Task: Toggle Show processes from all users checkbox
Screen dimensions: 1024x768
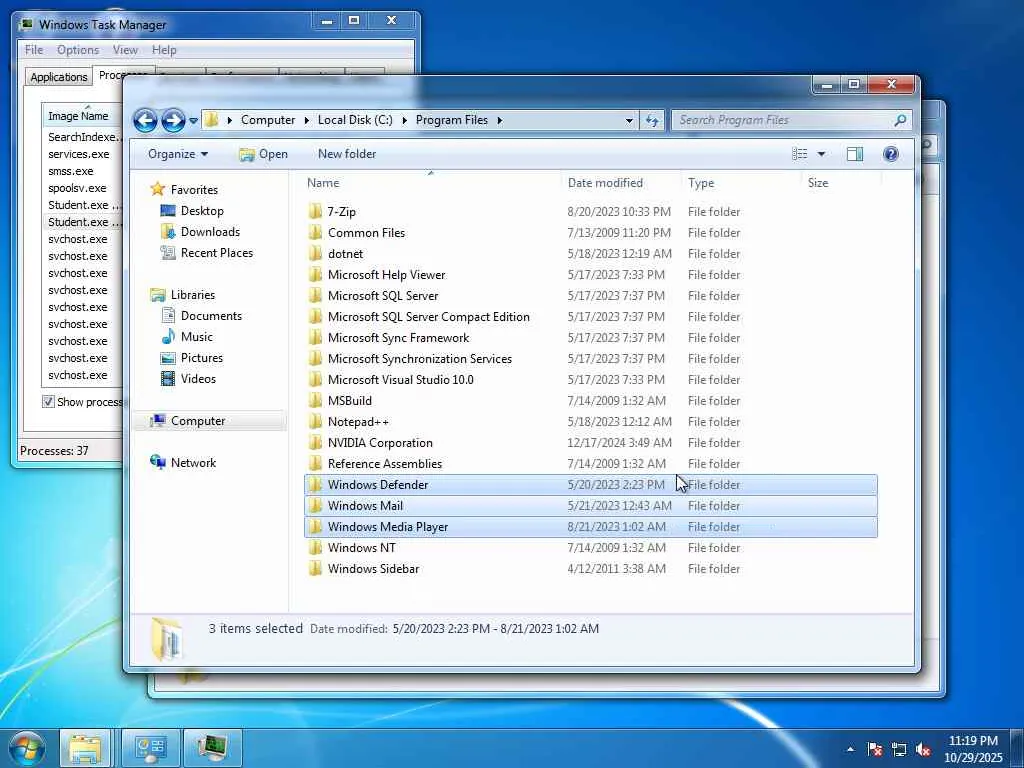Action: click(48, 402)
